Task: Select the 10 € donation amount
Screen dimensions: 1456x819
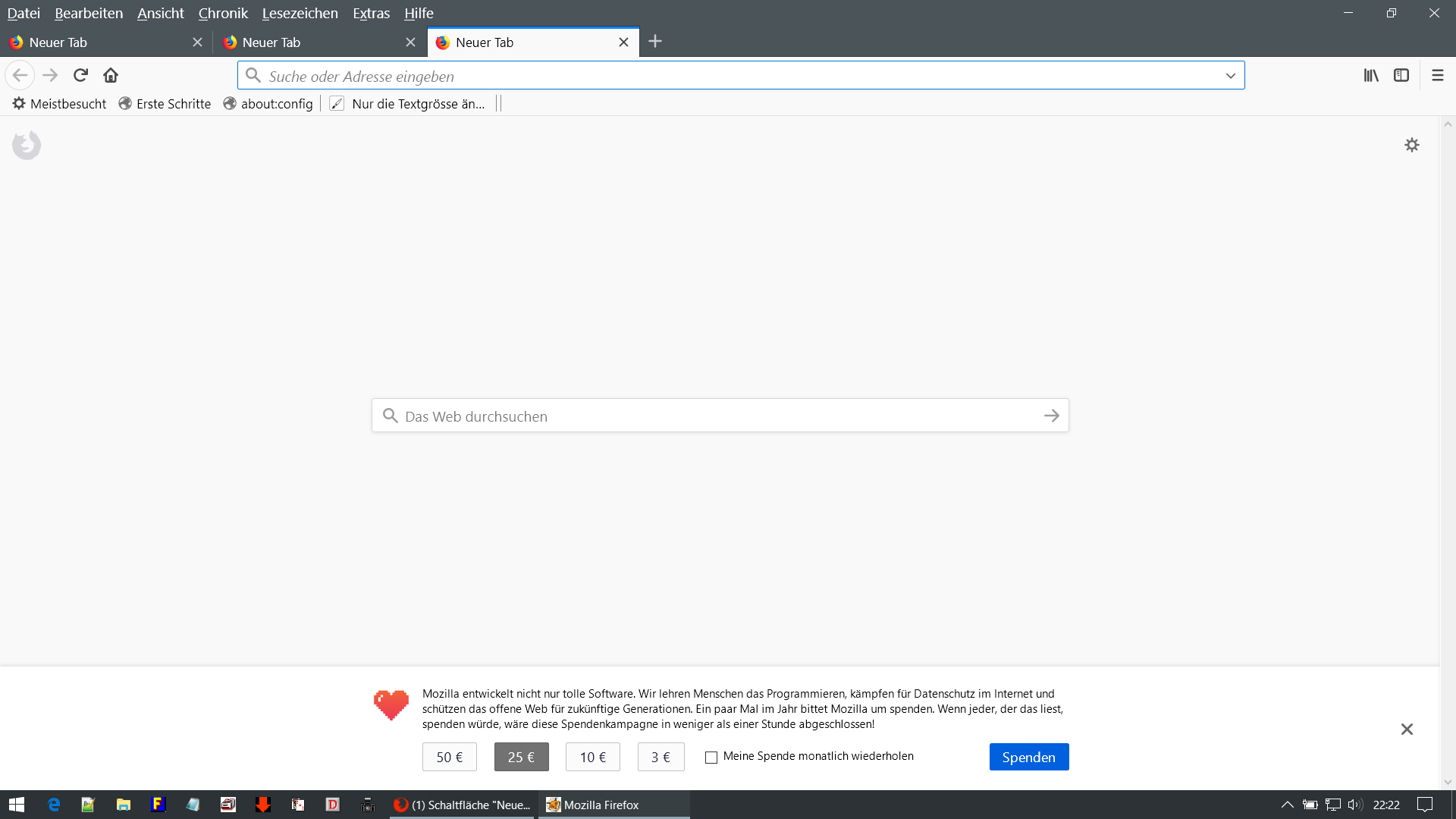Action: click(592, 757)
